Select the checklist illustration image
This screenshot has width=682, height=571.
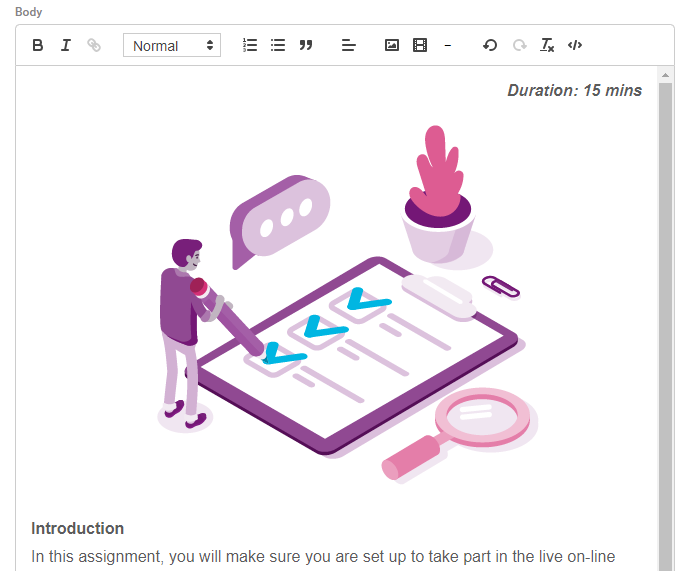pyautogui.click(x=340, y=300)
